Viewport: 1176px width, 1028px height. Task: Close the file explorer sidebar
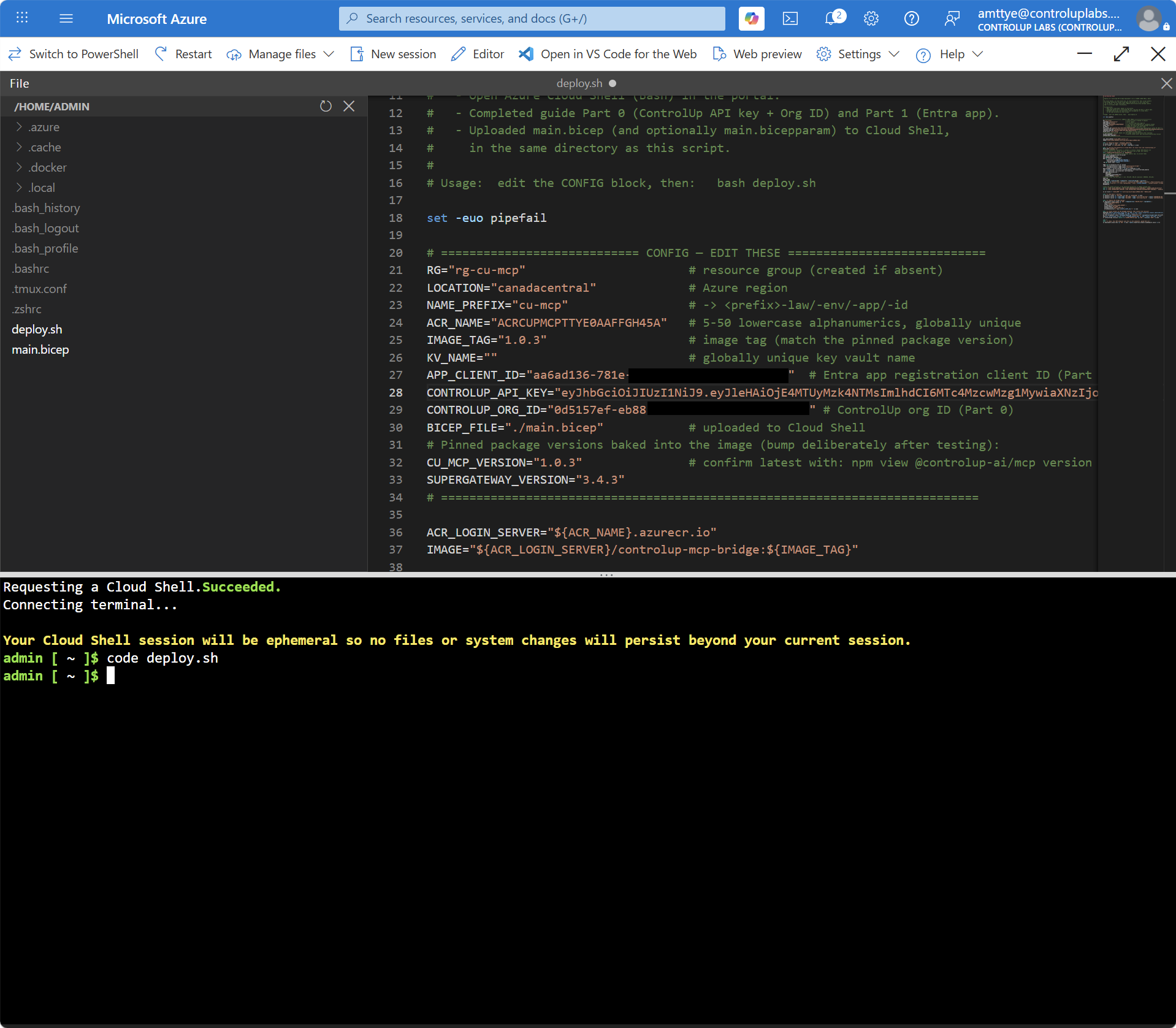coord(349,106)
